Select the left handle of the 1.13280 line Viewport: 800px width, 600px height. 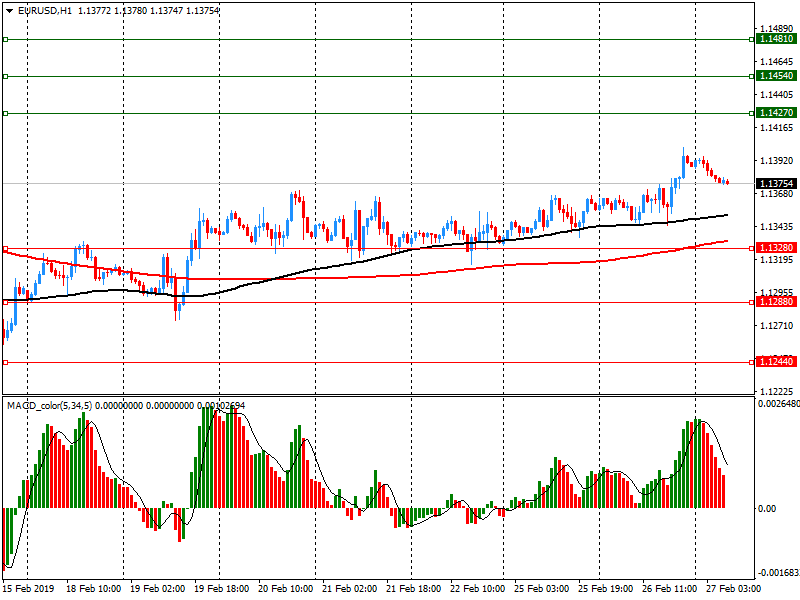tap(5, 248)
